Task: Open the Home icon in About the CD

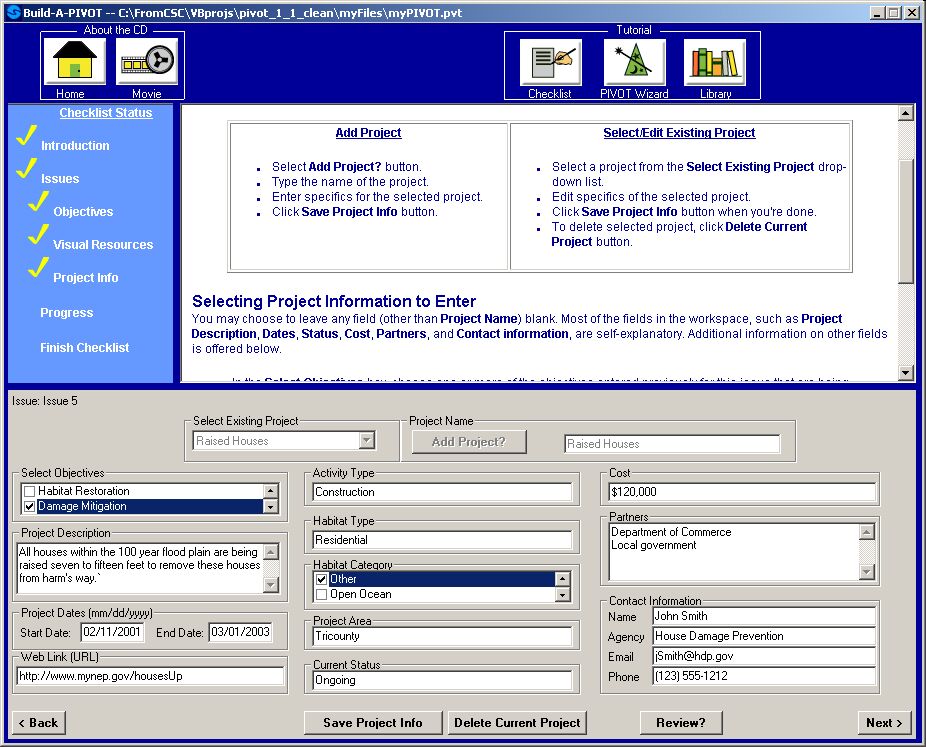Action: pyautogui.click(x=74, y=61)
